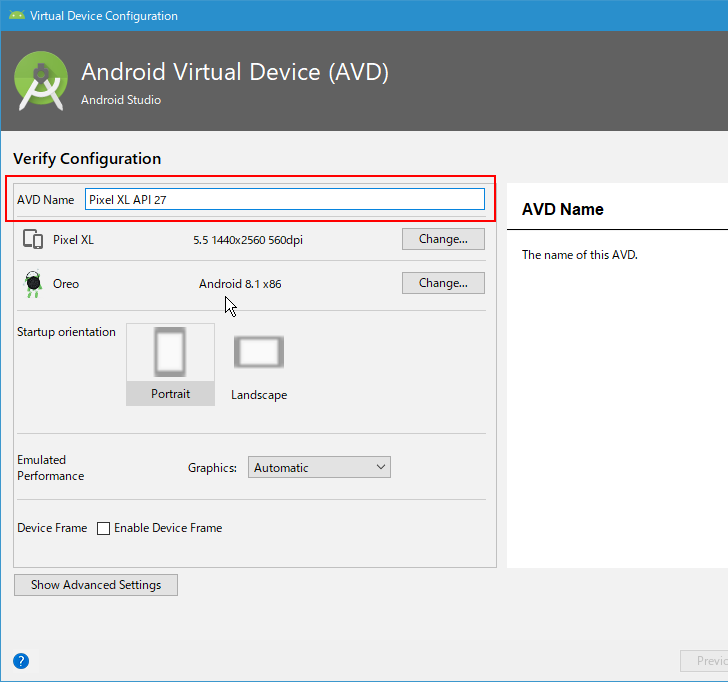Open the Graphics dropdown
Viewport: 728px width, 682px height.
[319, 468]
